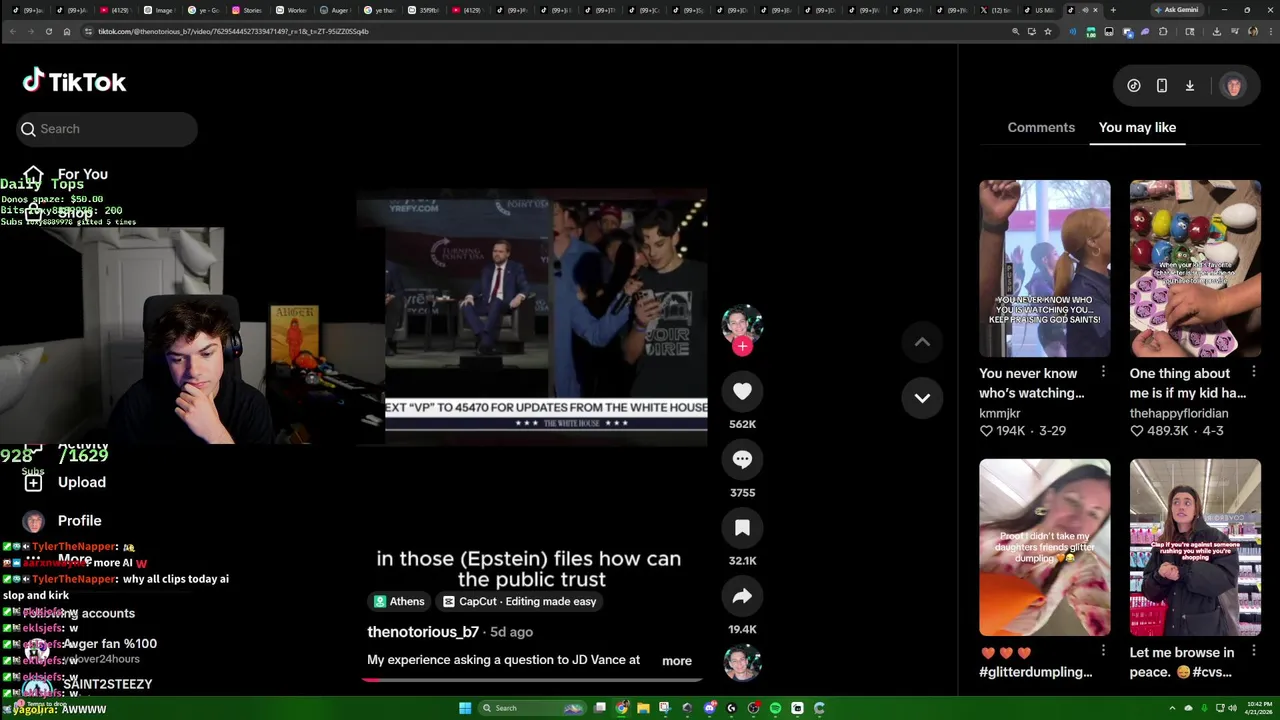Show hidden system tray icons
This screenshot has height=720, width=1280.
pyautogui.click(x=1173, y=708)
